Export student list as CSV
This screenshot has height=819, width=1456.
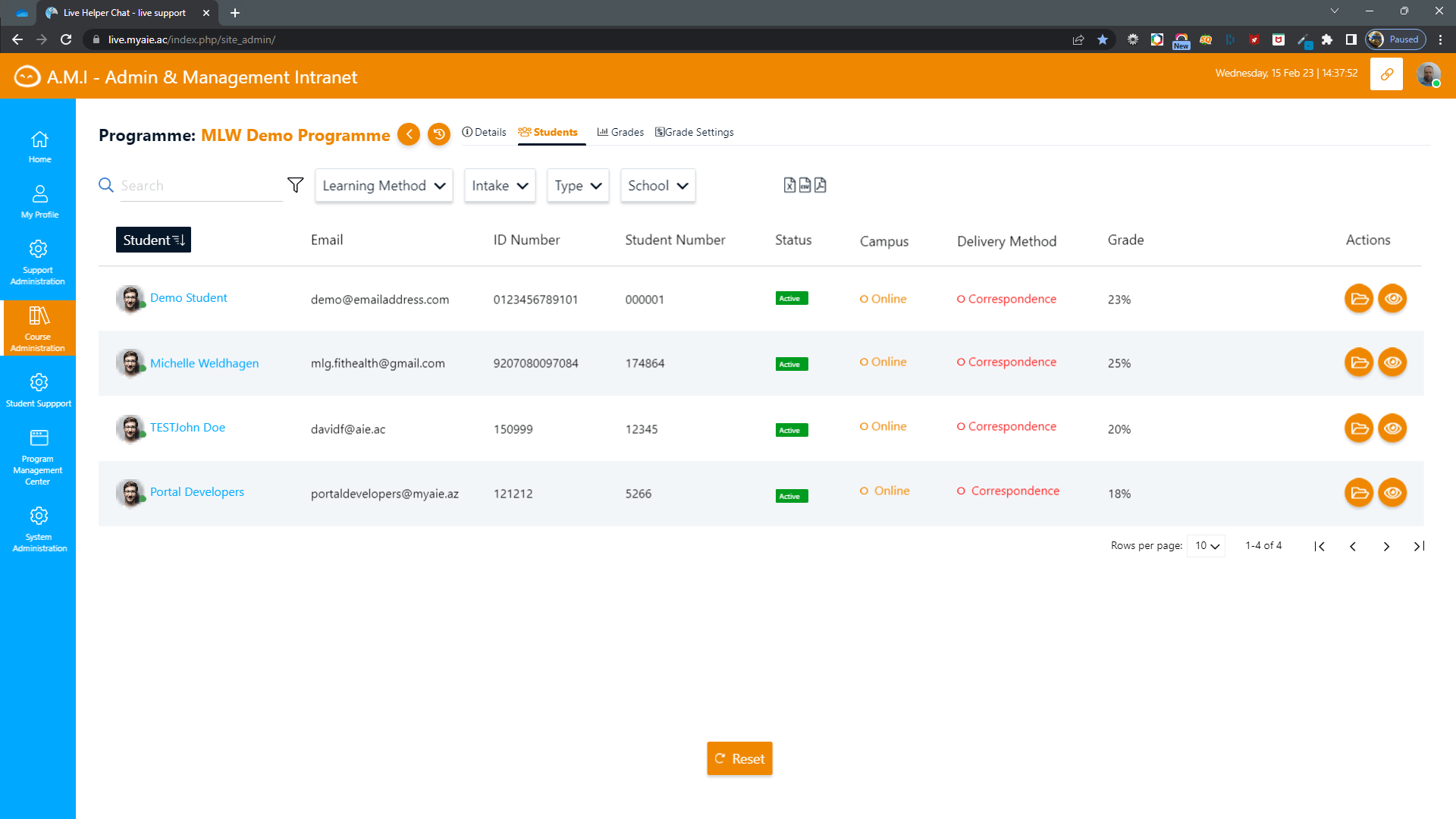coord(805,185)
